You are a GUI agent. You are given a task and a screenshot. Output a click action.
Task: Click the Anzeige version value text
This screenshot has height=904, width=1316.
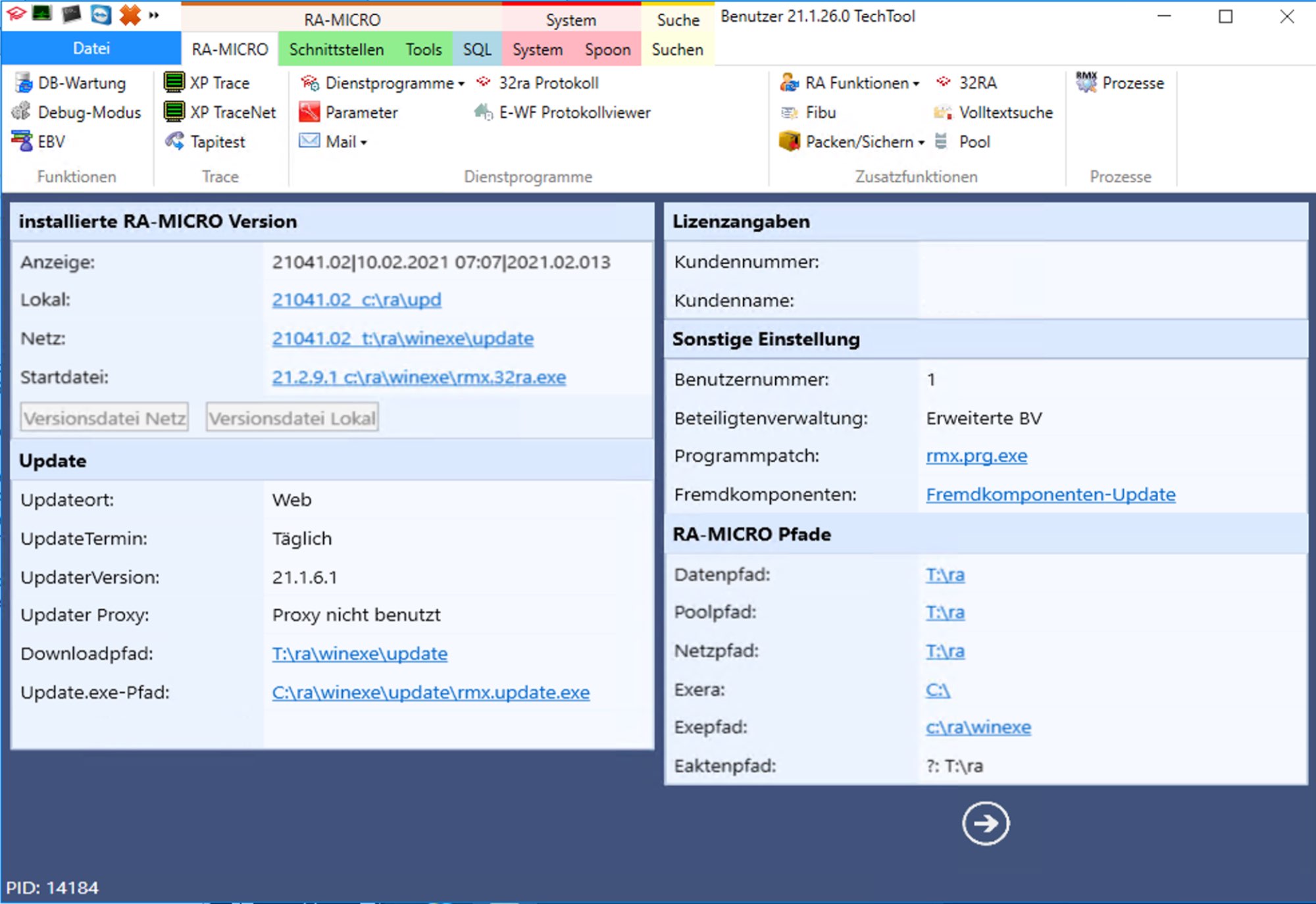[x=442, y=263]
